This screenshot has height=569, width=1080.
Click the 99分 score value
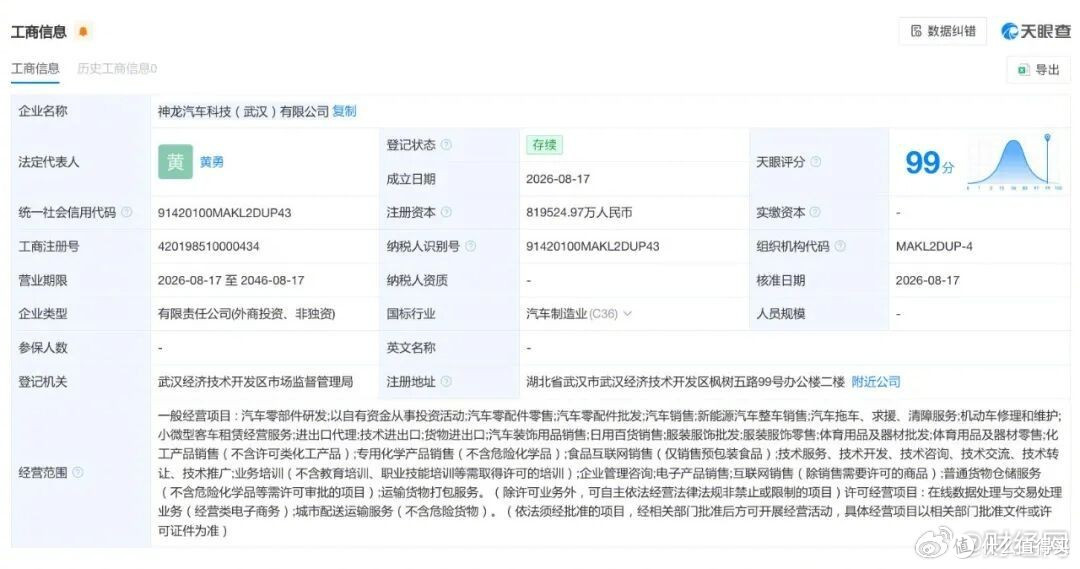pos(929,163)
